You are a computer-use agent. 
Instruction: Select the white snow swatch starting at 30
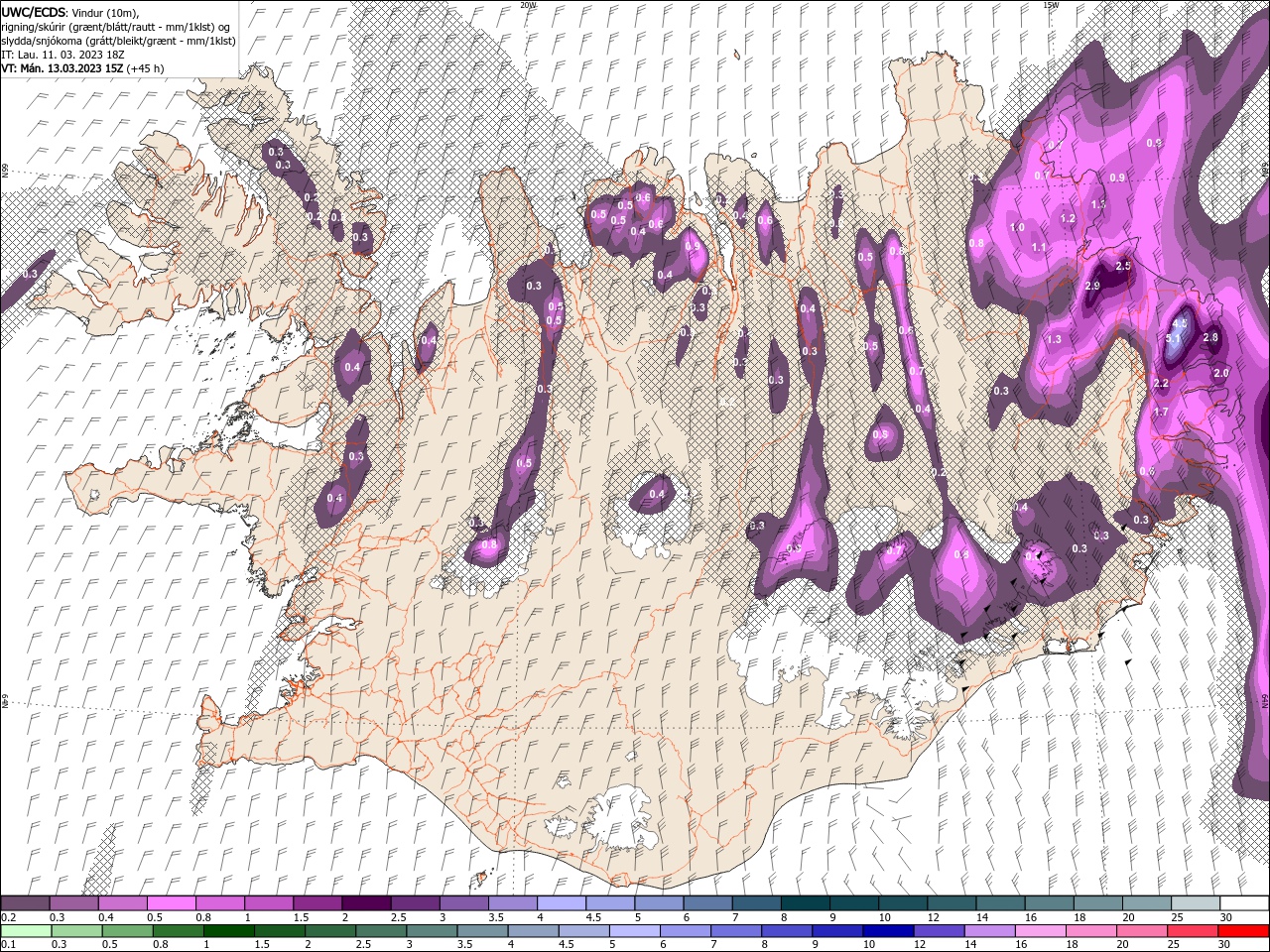tap(1242, 903)
